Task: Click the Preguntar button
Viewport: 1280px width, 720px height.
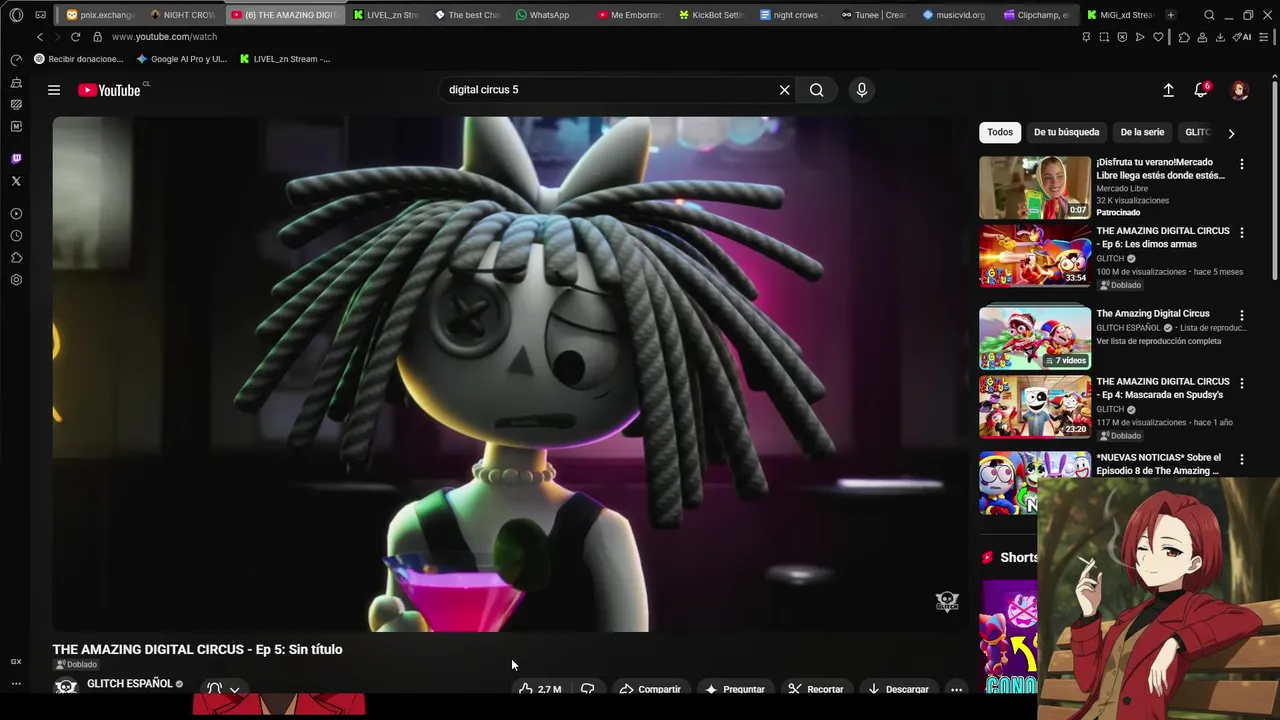Action: [735, 689]
